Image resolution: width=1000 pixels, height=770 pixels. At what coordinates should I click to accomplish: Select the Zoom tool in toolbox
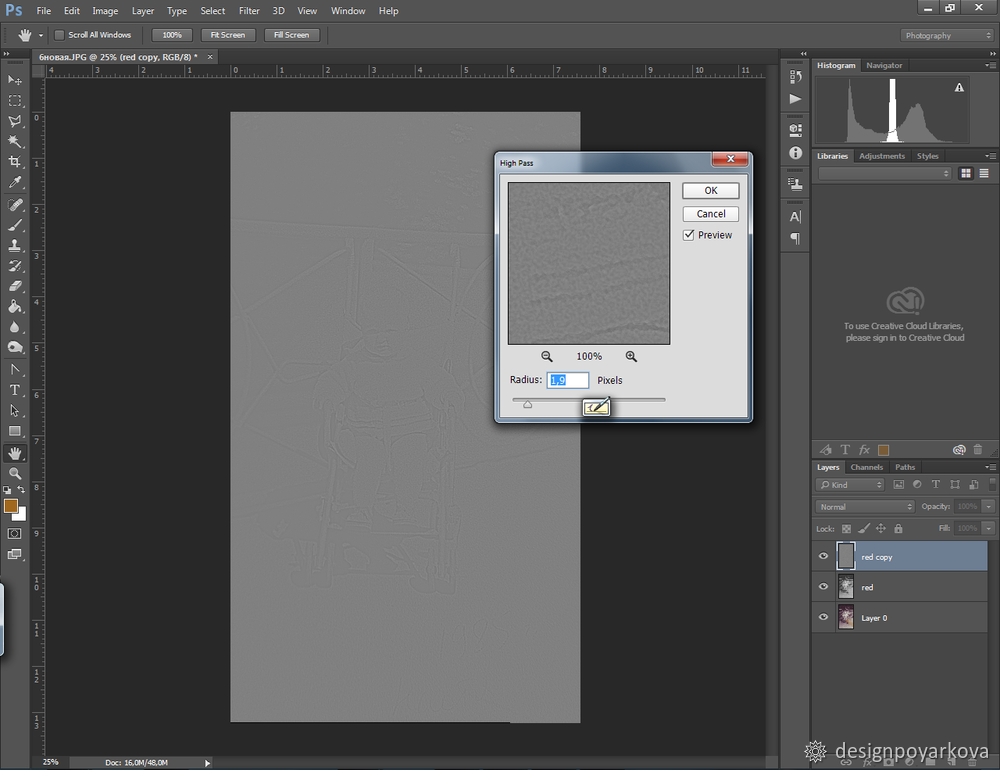coord(15,473)
